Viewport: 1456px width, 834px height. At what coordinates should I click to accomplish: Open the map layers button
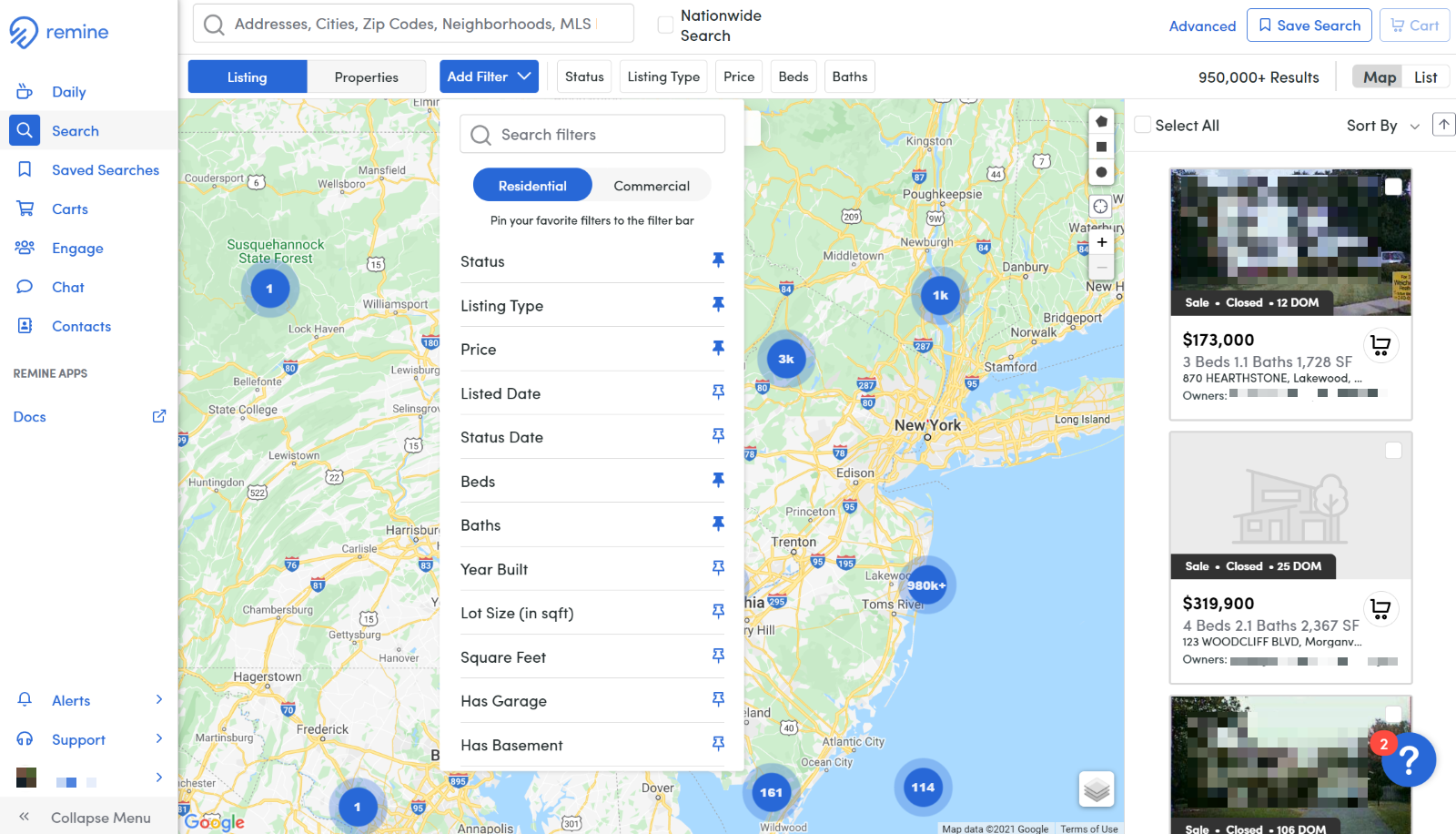(1097, 789)
